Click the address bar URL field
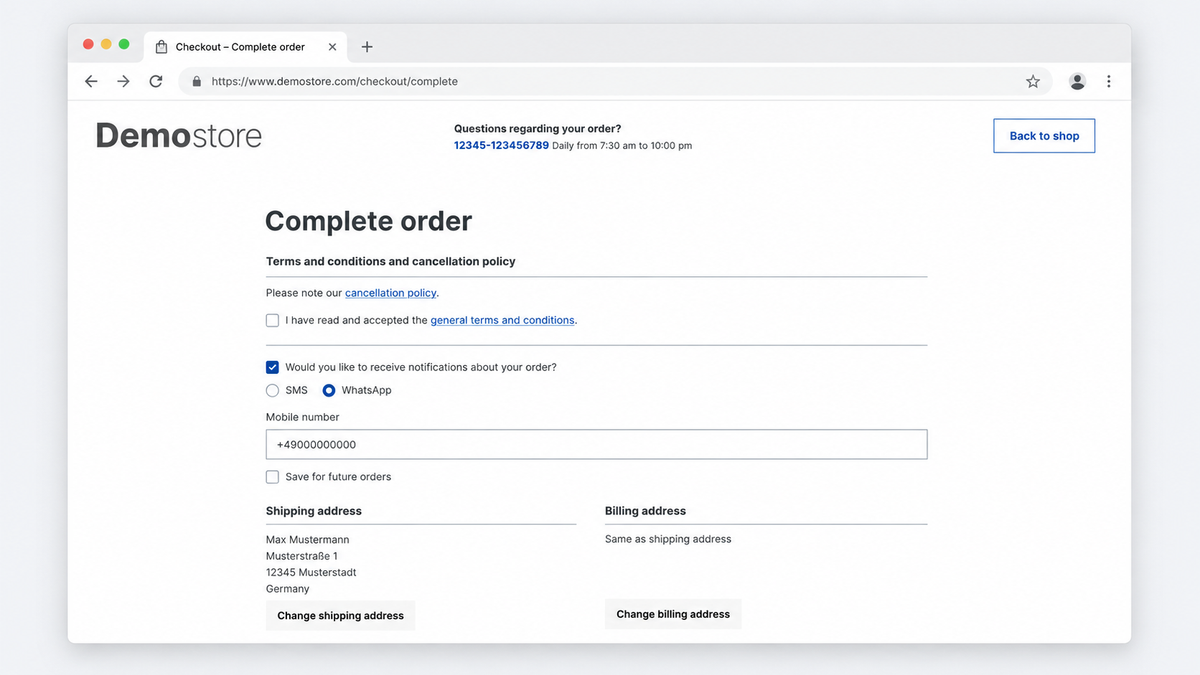1200x675 pixels. point(615,82)
